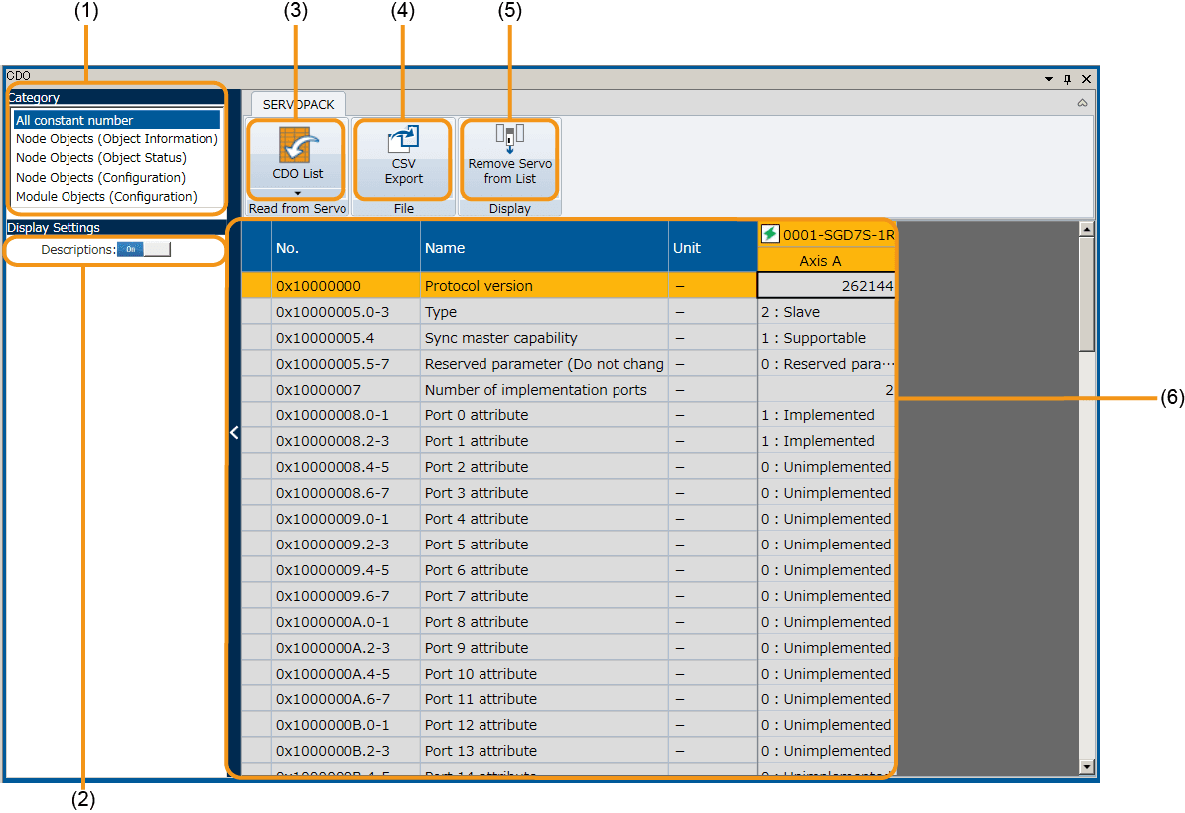Close the CDO panel
The height and width of the screenshot is (813, 1185).
[x=1086, y=78]
